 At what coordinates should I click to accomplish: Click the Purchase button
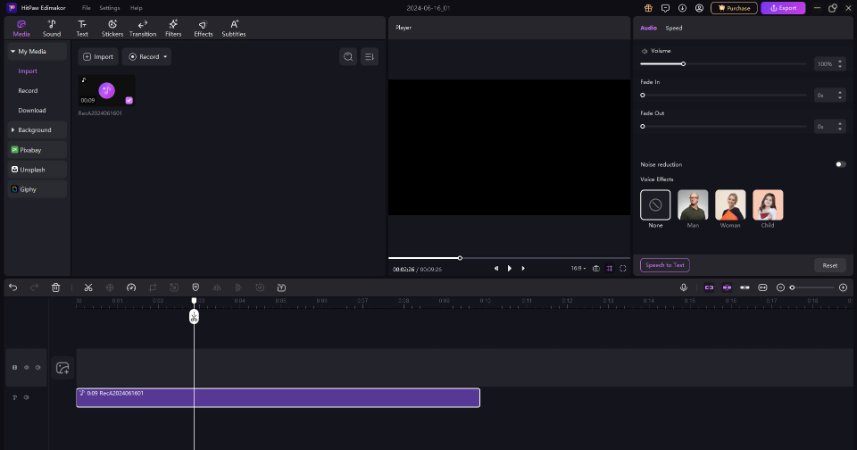734,8
